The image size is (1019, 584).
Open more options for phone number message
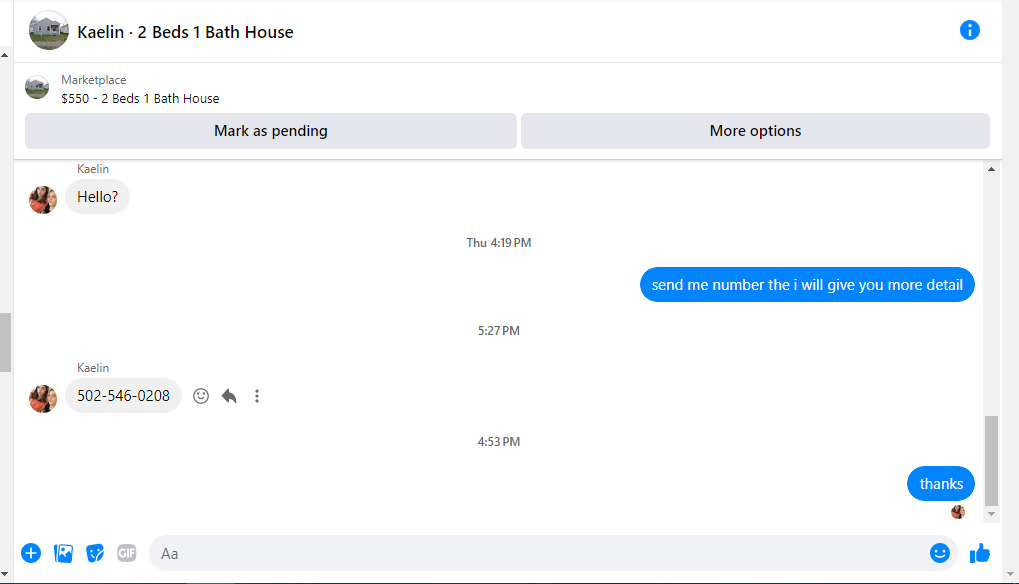coord(257,396)
